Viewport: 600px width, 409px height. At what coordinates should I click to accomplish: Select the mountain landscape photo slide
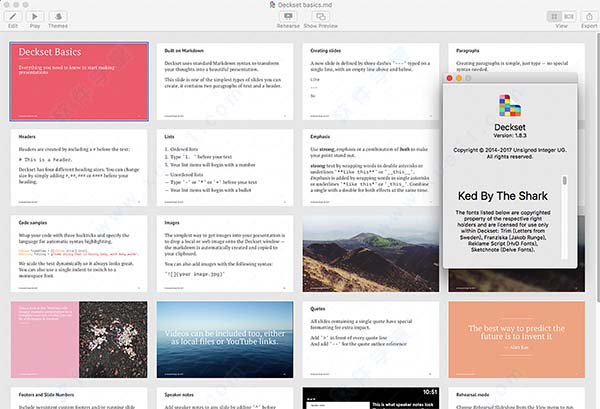[x=371, y=254]
